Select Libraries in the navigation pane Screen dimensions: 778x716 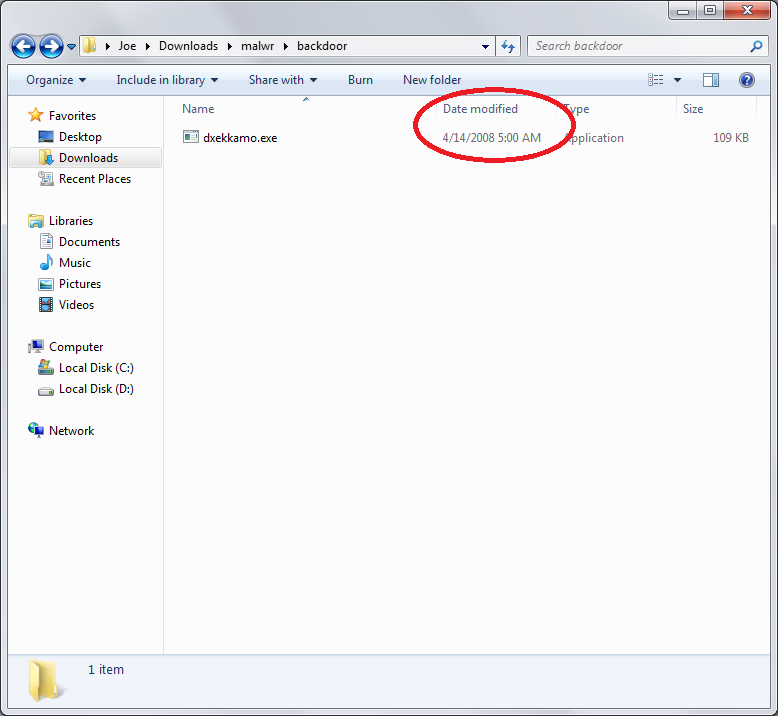coord(71,221)
